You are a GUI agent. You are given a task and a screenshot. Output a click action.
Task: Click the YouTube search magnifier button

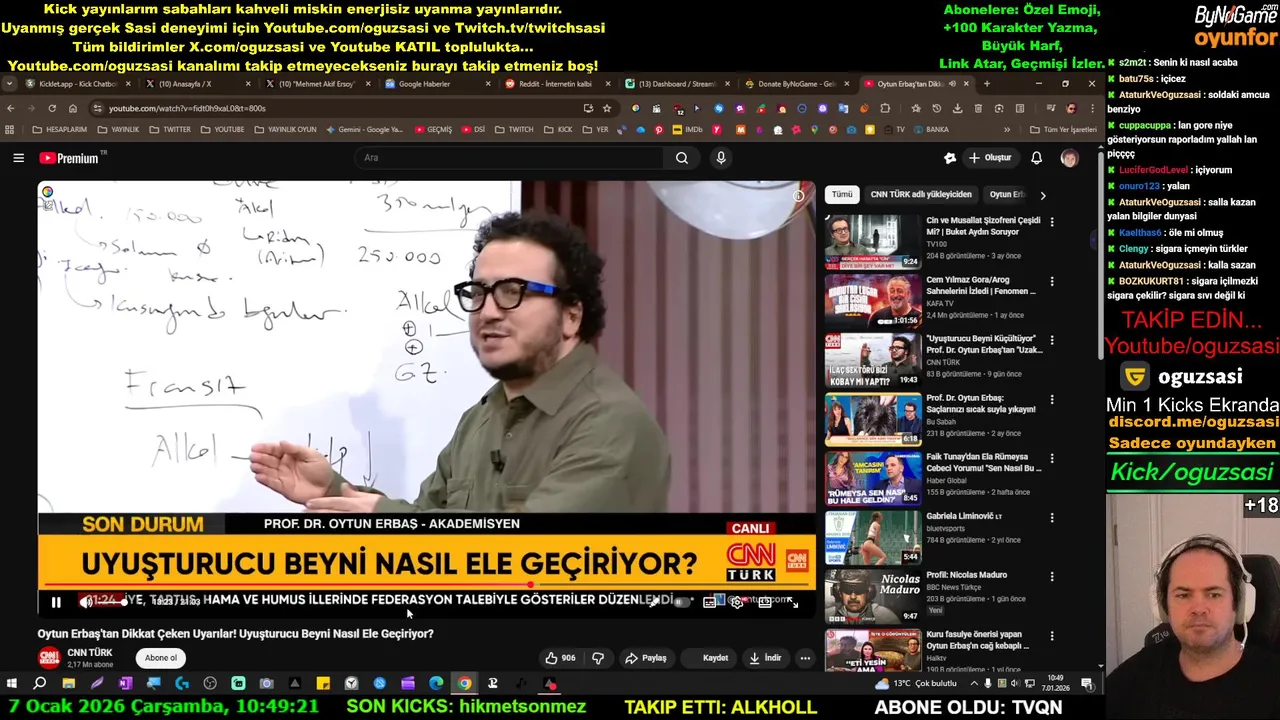pyautogui.click(x=682, y=158)
